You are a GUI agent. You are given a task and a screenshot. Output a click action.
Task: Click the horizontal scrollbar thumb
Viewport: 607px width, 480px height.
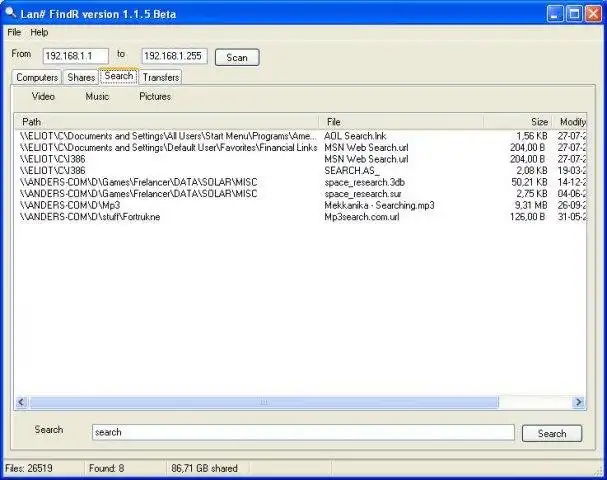tap(264, 402)
